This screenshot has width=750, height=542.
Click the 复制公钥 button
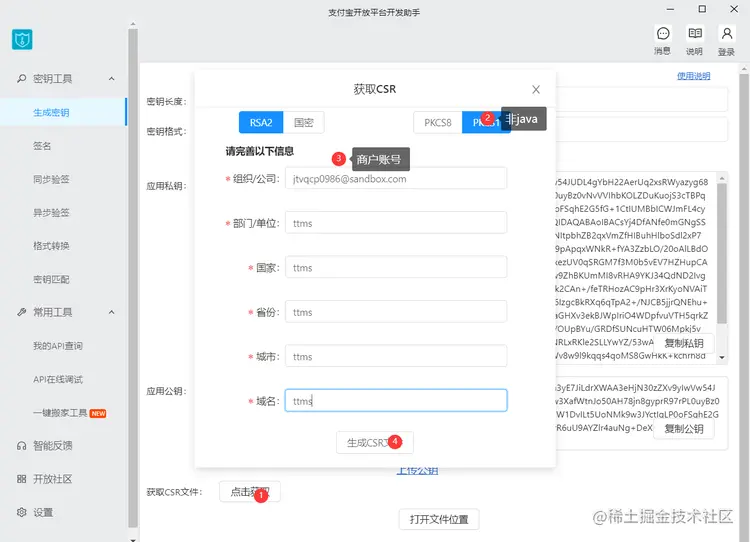[684, 429]
